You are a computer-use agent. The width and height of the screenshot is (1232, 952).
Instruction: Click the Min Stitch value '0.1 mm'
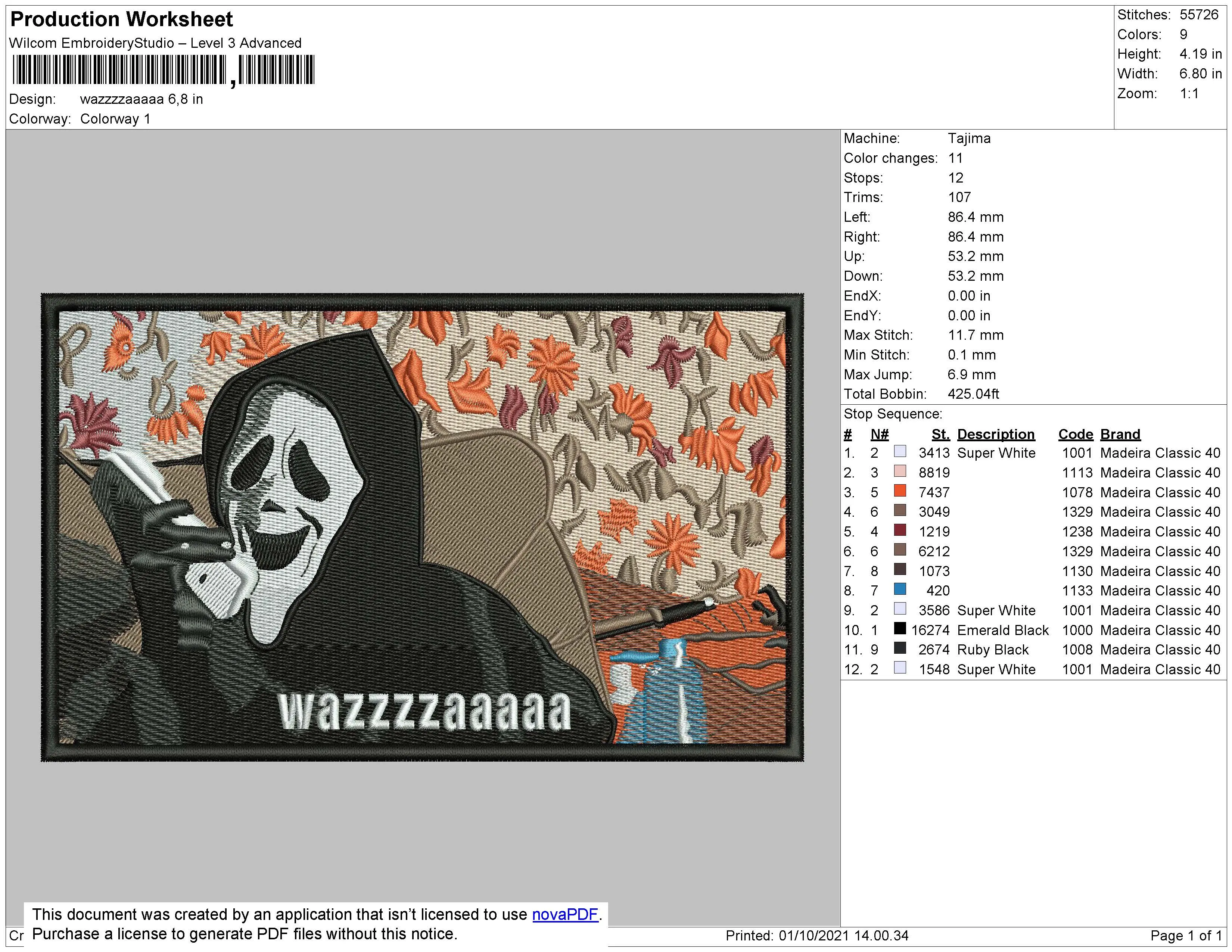pos(971,355)
